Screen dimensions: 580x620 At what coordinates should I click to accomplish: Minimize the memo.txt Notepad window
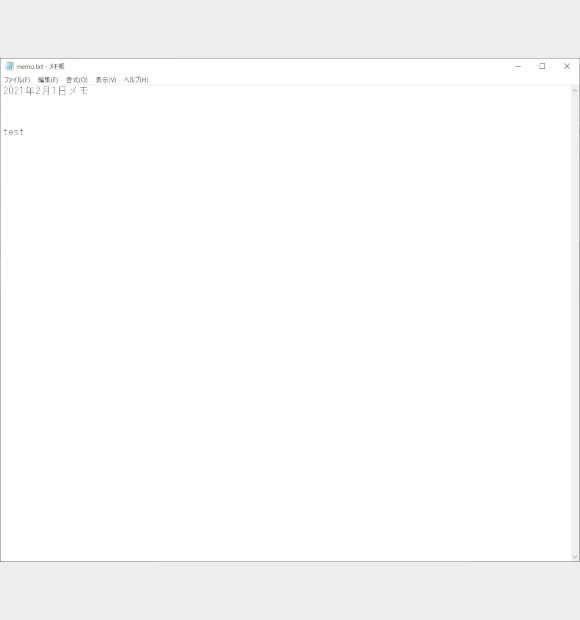518,66
